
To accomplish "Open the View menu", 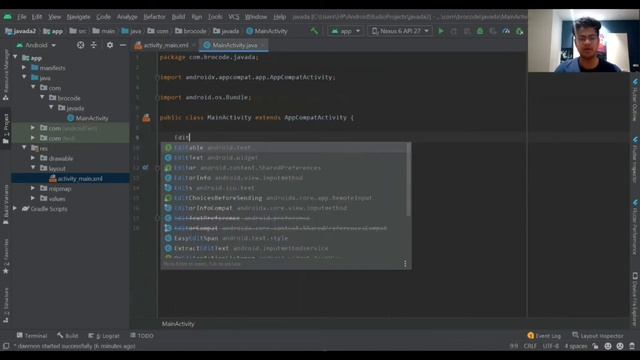I will click(54, 17).
